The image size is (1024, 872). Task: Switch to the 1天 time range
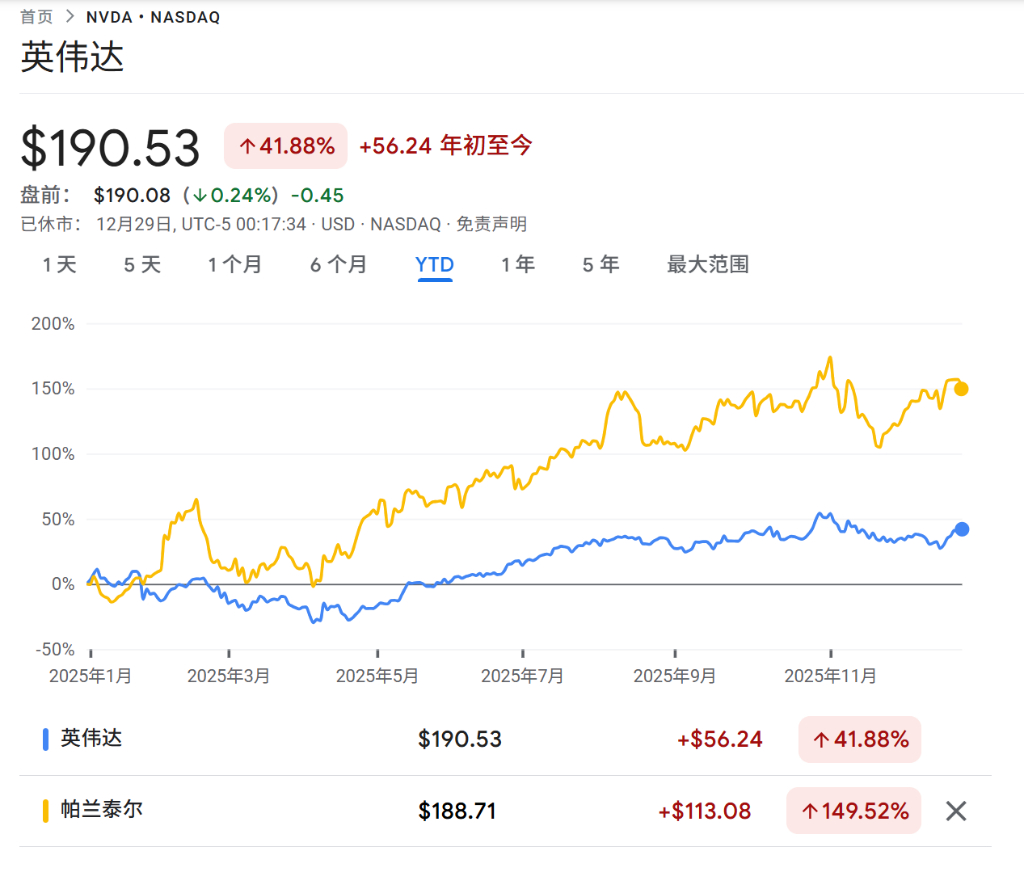pos(58,265)
